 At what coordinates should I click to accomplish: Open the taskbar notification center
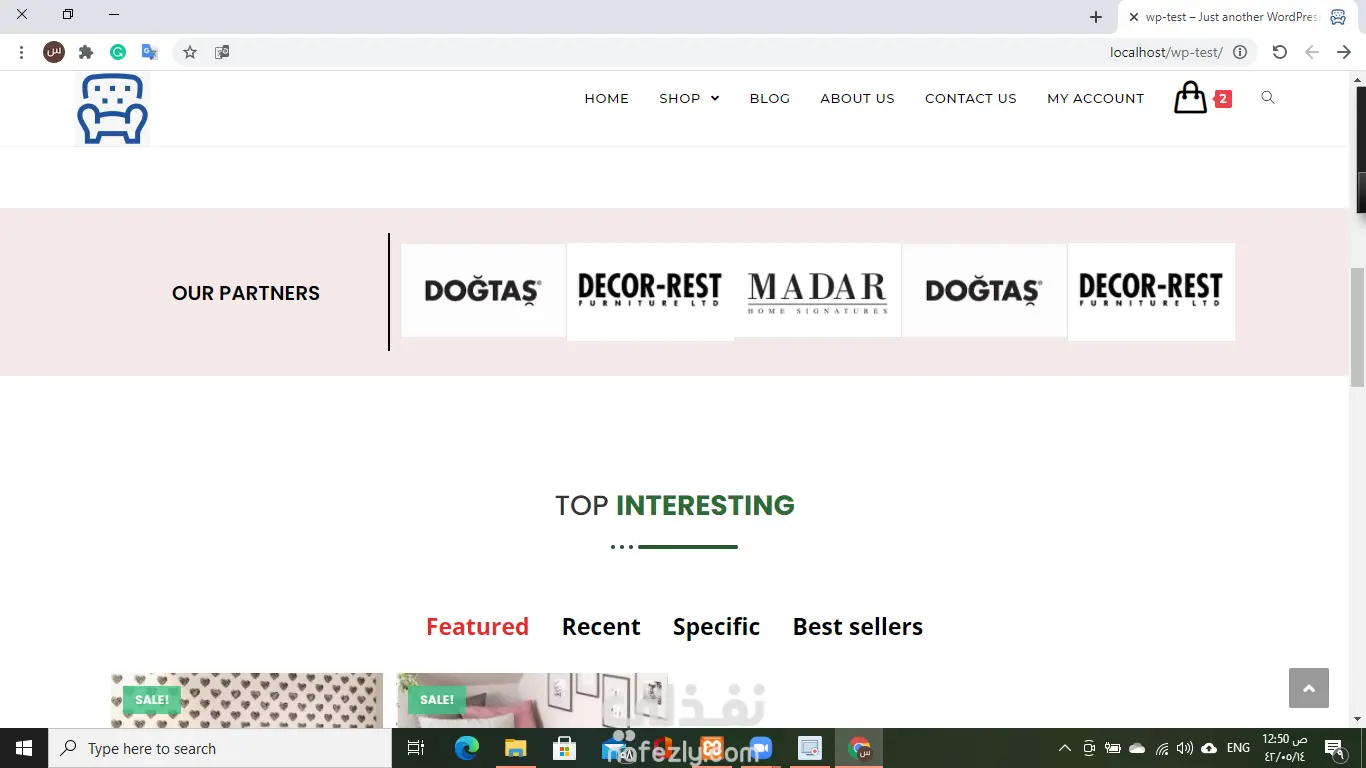pyautogui.click(x=1333, y=748)
